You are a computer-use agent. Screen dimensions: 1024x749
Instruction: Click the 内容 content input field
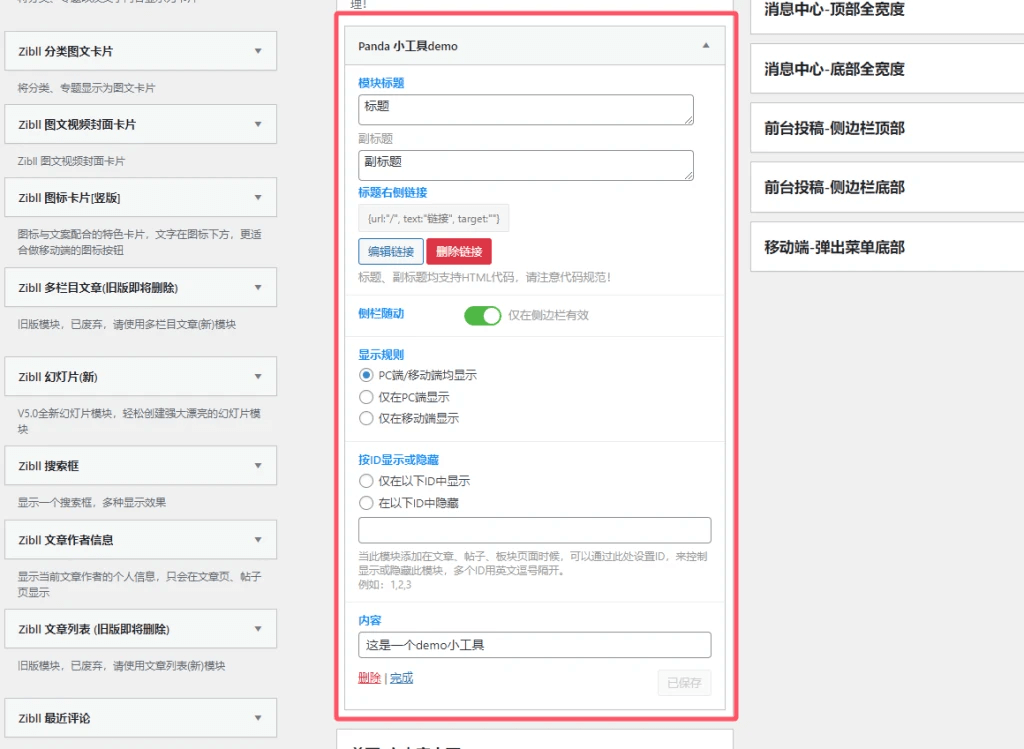coord(534,645)
